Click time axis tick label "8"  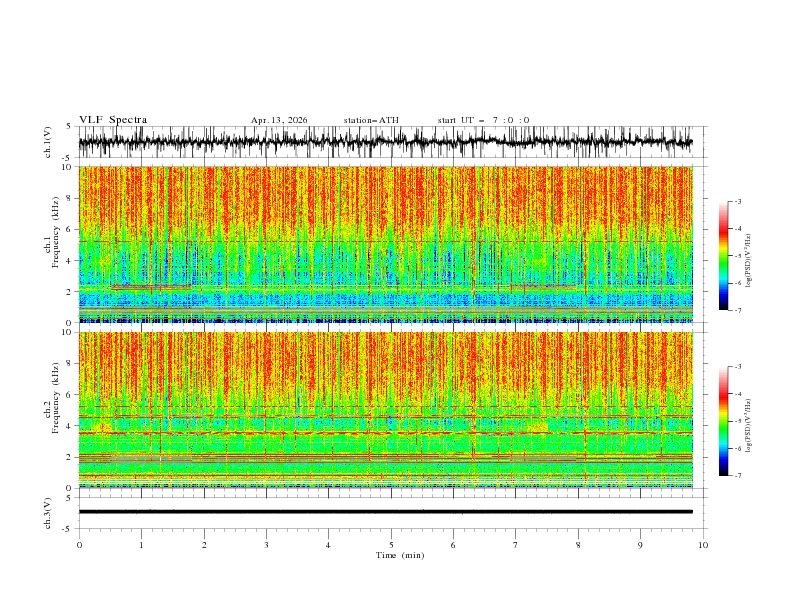[578, 545]
